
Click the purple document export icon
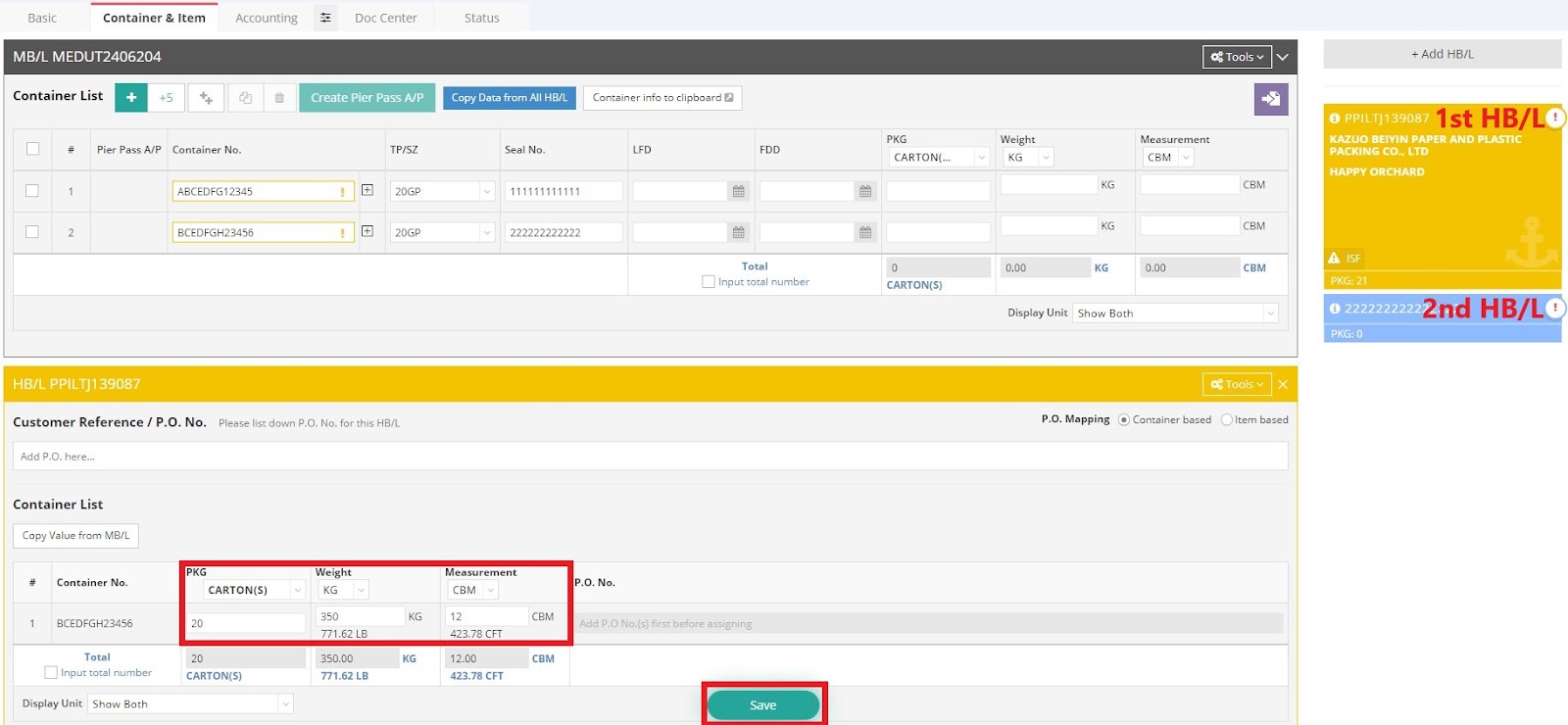pos(1270,99)
